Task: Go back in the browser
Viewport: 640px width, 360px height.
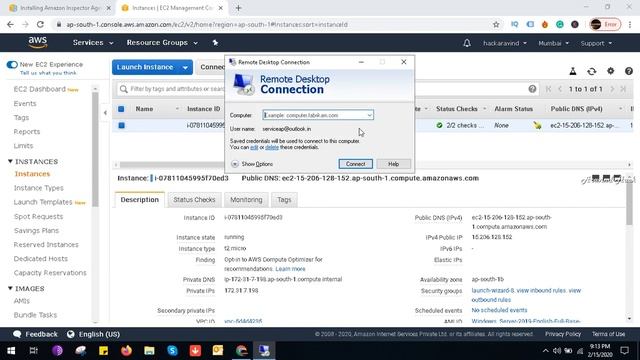Action: (x=10, y=24)
